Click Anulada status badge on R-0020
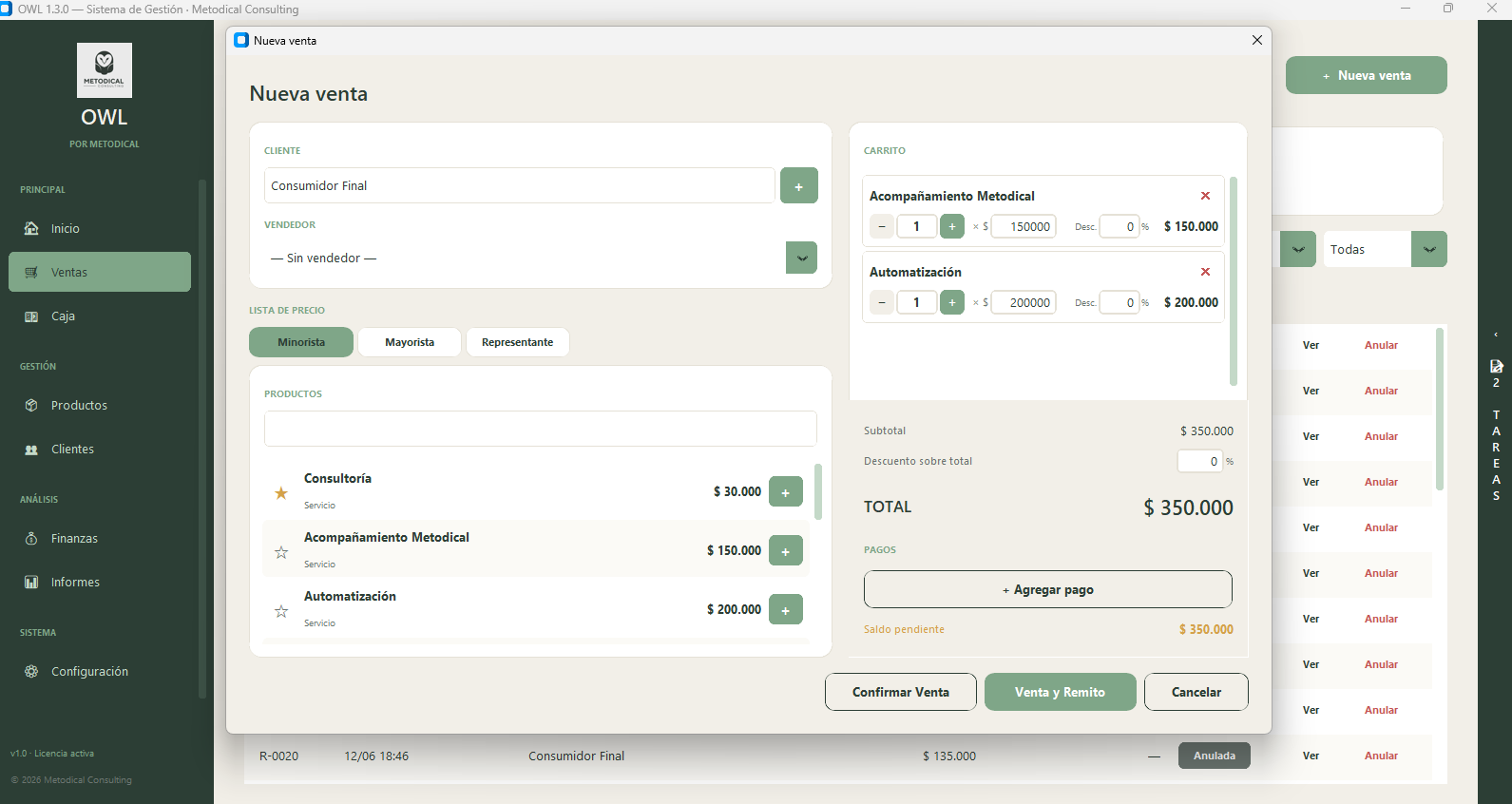The width and height of the screenshot is (1512, 804). pyautogui.click(x=1215, y=756)
